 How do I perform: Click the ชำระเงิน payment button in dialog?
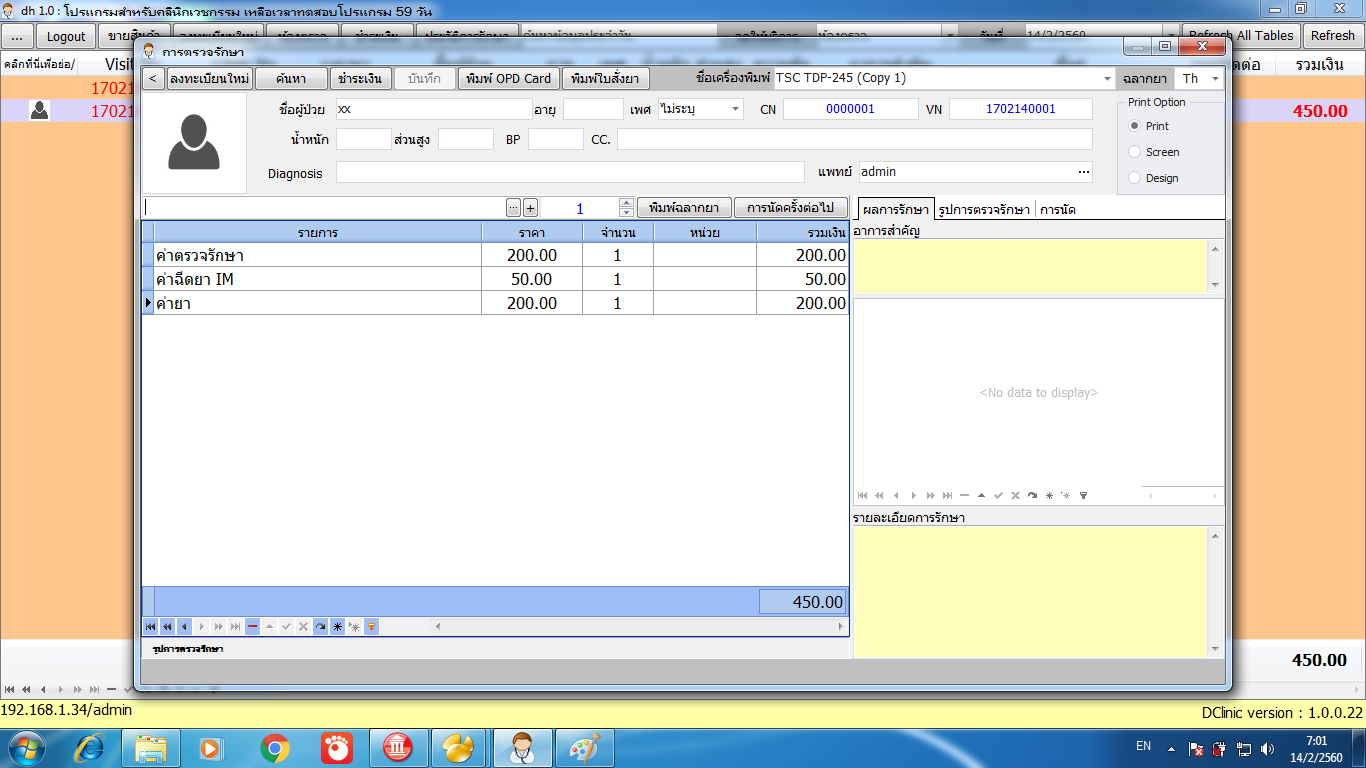359,78
